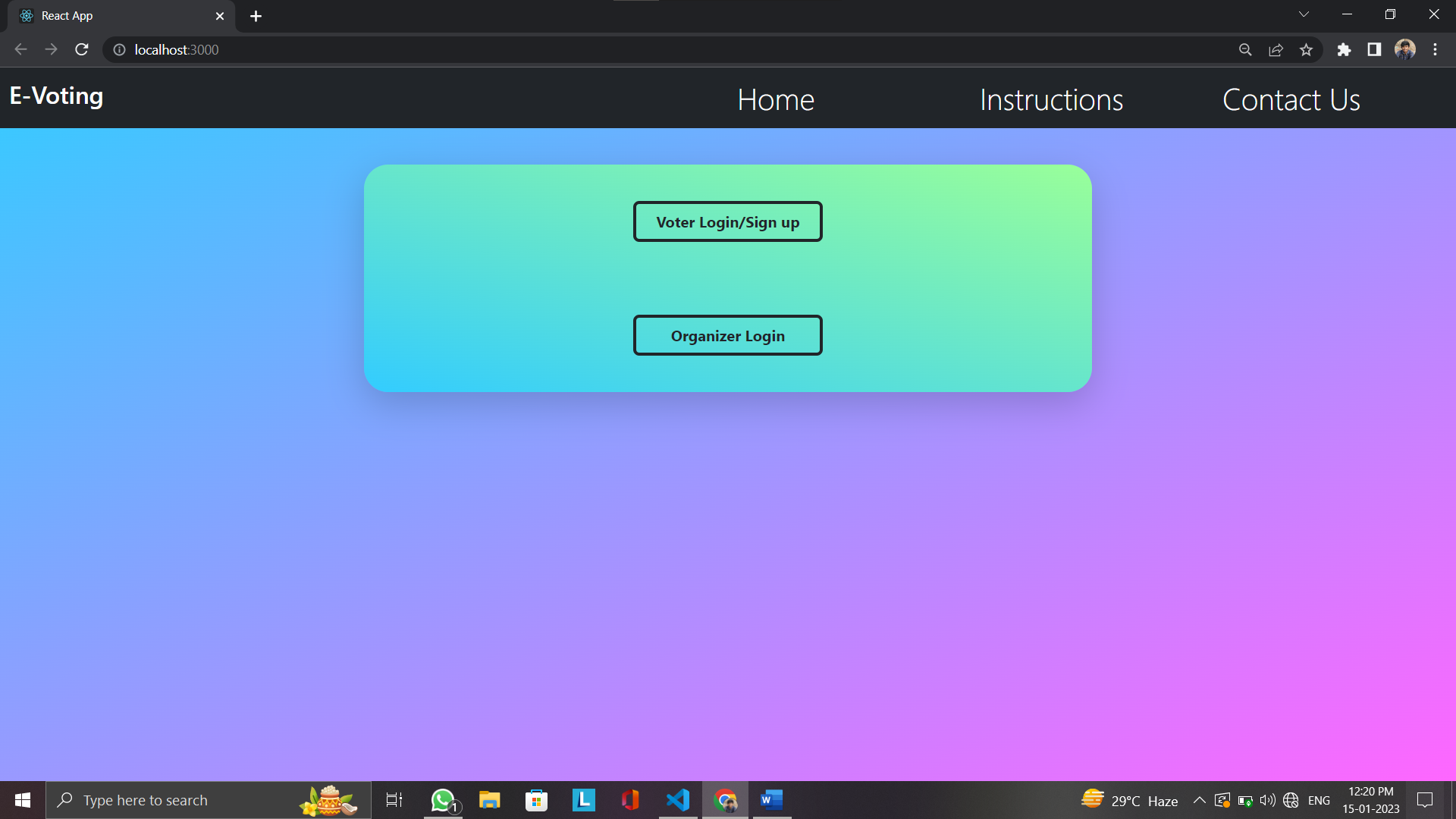Open a new browser tab
The height and width of the screenshot is (819, 1456).
tap(256, 16)
